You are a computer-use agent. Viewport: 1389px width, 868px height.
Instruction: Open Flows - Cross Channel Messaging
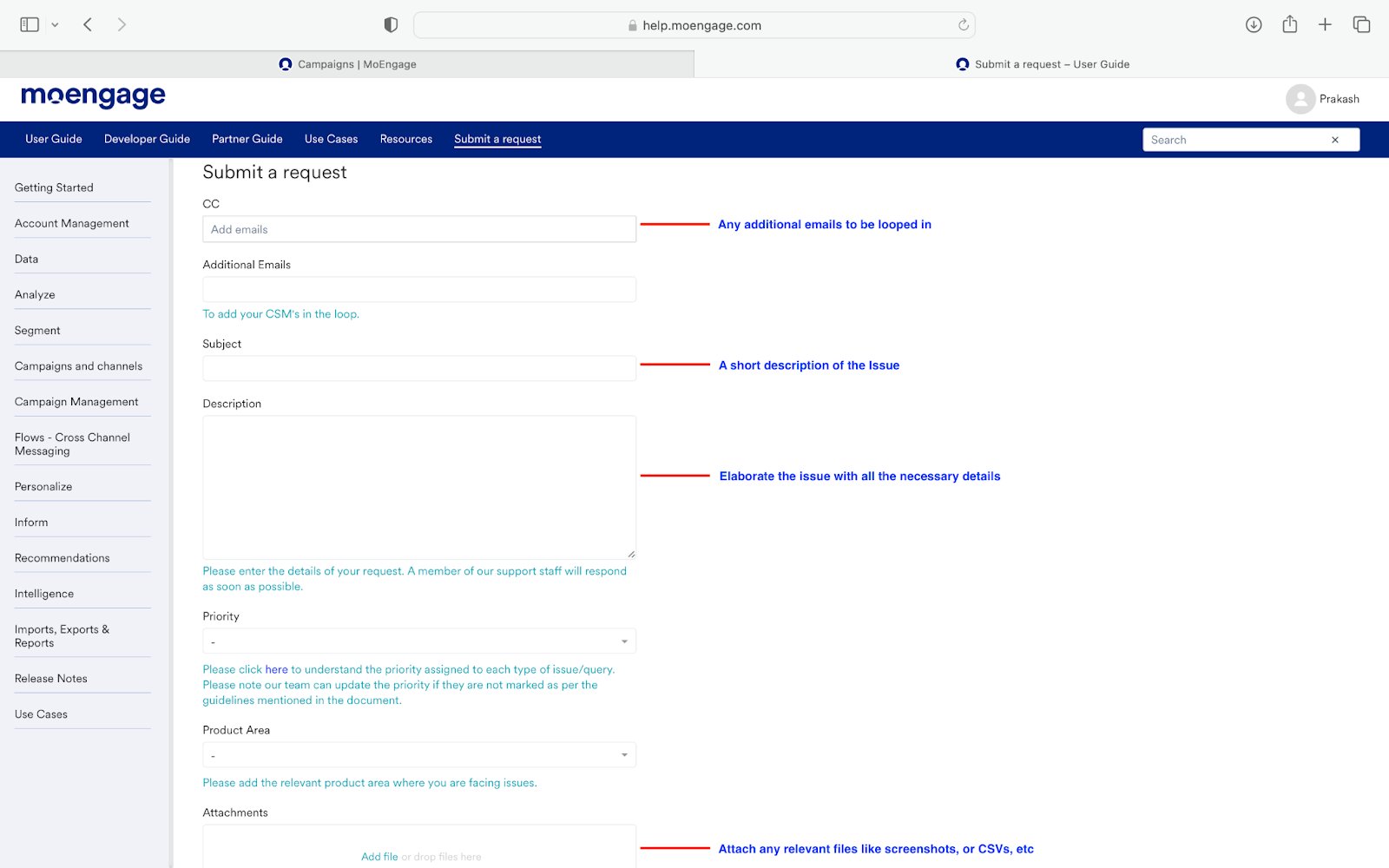tap(72, 444)
